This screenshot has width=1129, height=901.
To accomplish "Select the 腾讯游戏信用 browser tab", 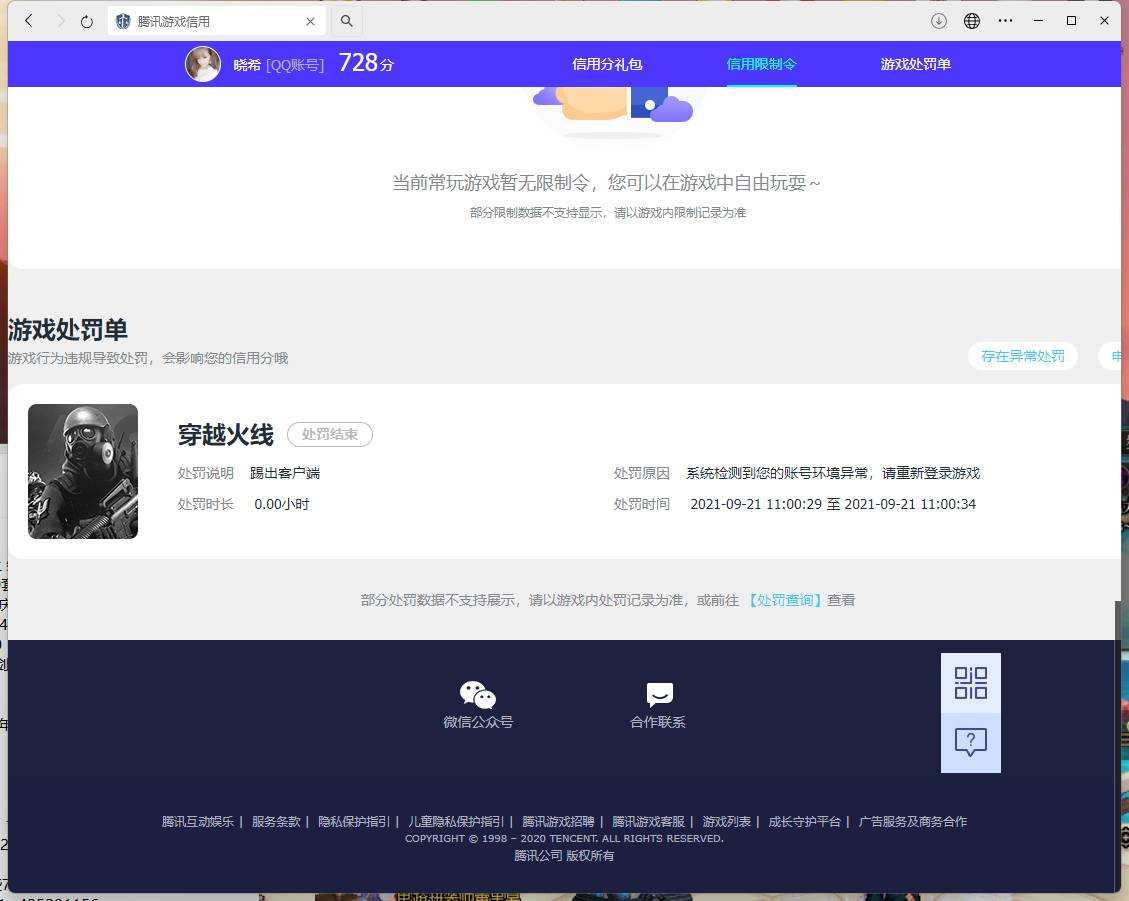I will point(216,22).
